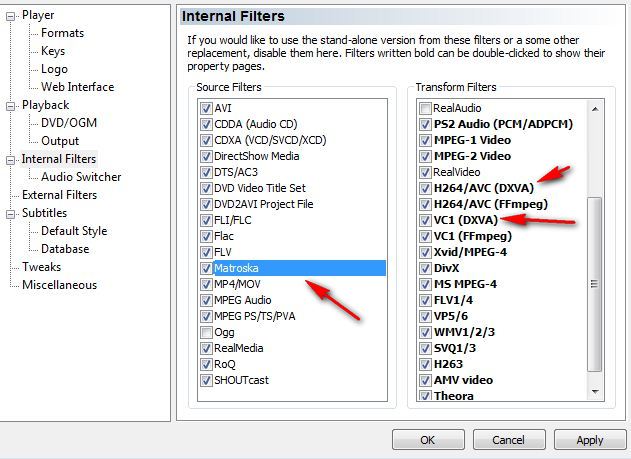Toggle the AMV video checkbox
Image resolution: width=631 pixels, height=459 pixels.
[425, 380]
